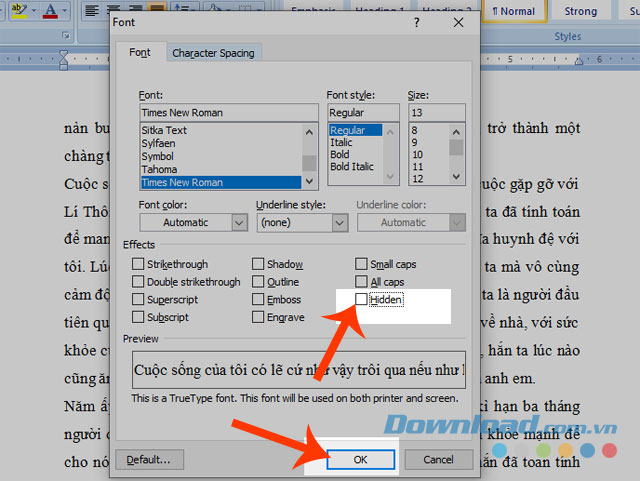Image resolution: width=640 pixels, height=481 pixels.
Task: Apply the Normal style in ribbon
Action: point(514,11)
